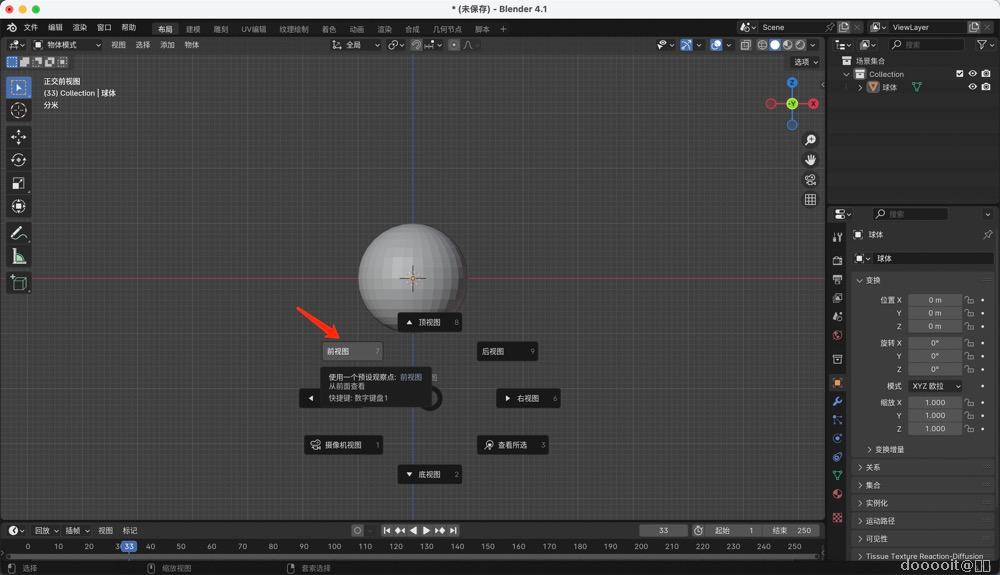
Task: Open the XYZ 欧拉 rotation mode dropdown
Action: click(935, 386)
